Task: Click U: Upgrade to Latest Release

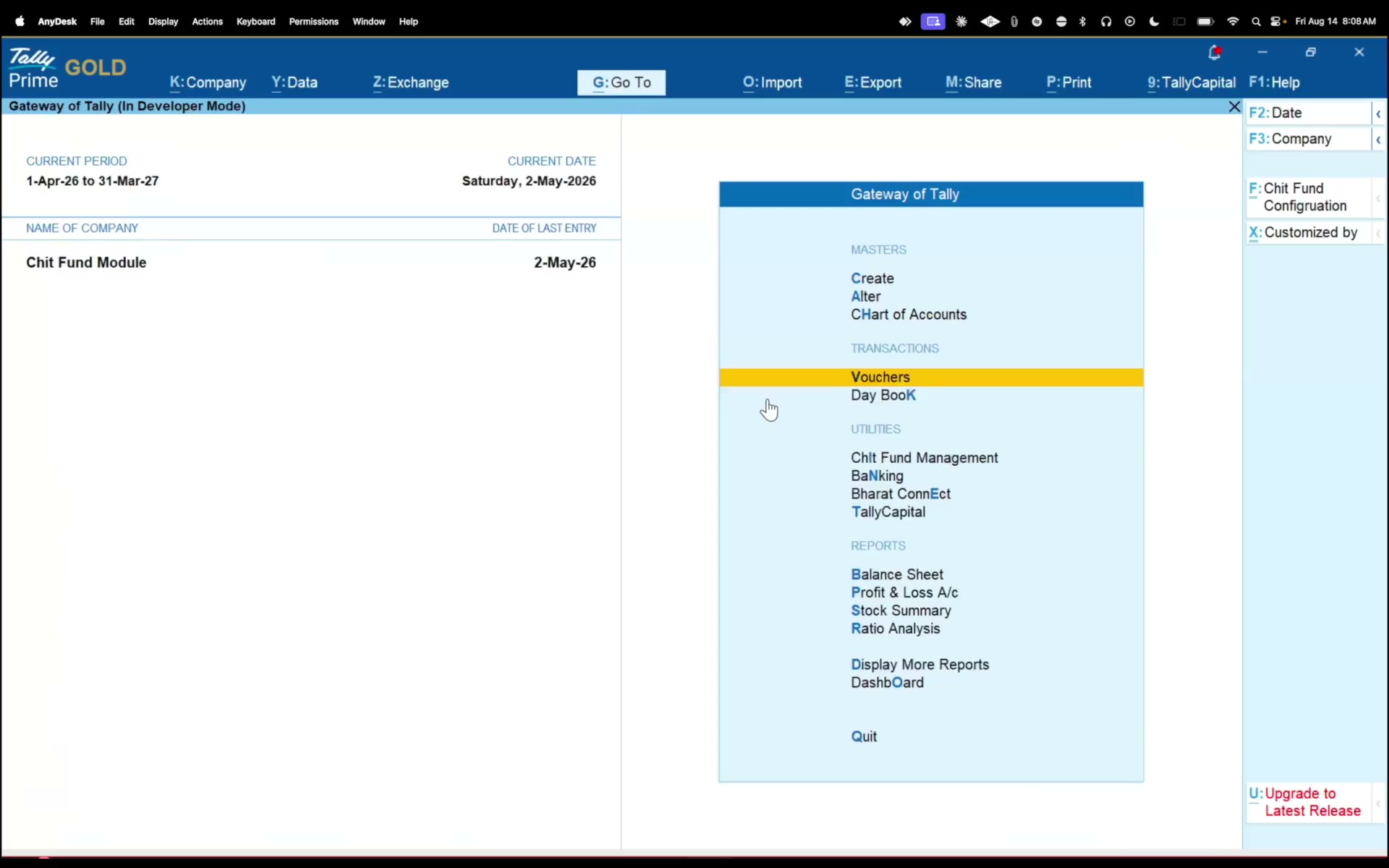Action: pyautogui.click(x=1308, y=802)
